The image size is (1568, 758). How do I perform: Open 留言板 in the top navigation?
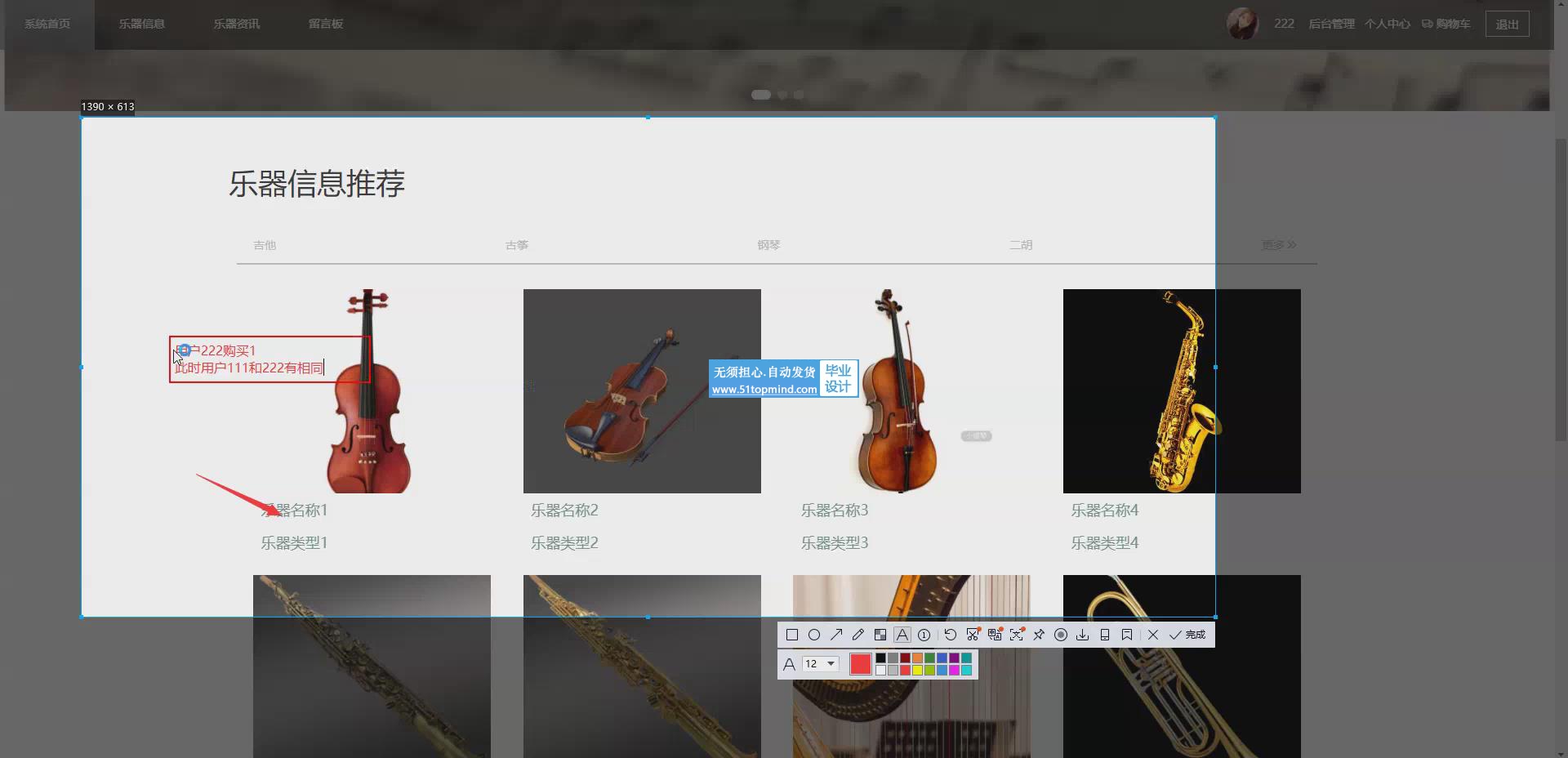pos(326,24)
